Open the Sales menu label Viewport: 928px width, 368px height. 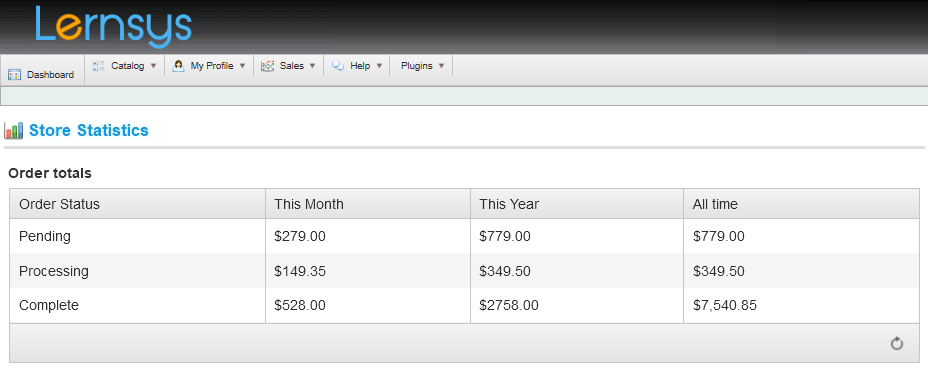click(292, 66)
